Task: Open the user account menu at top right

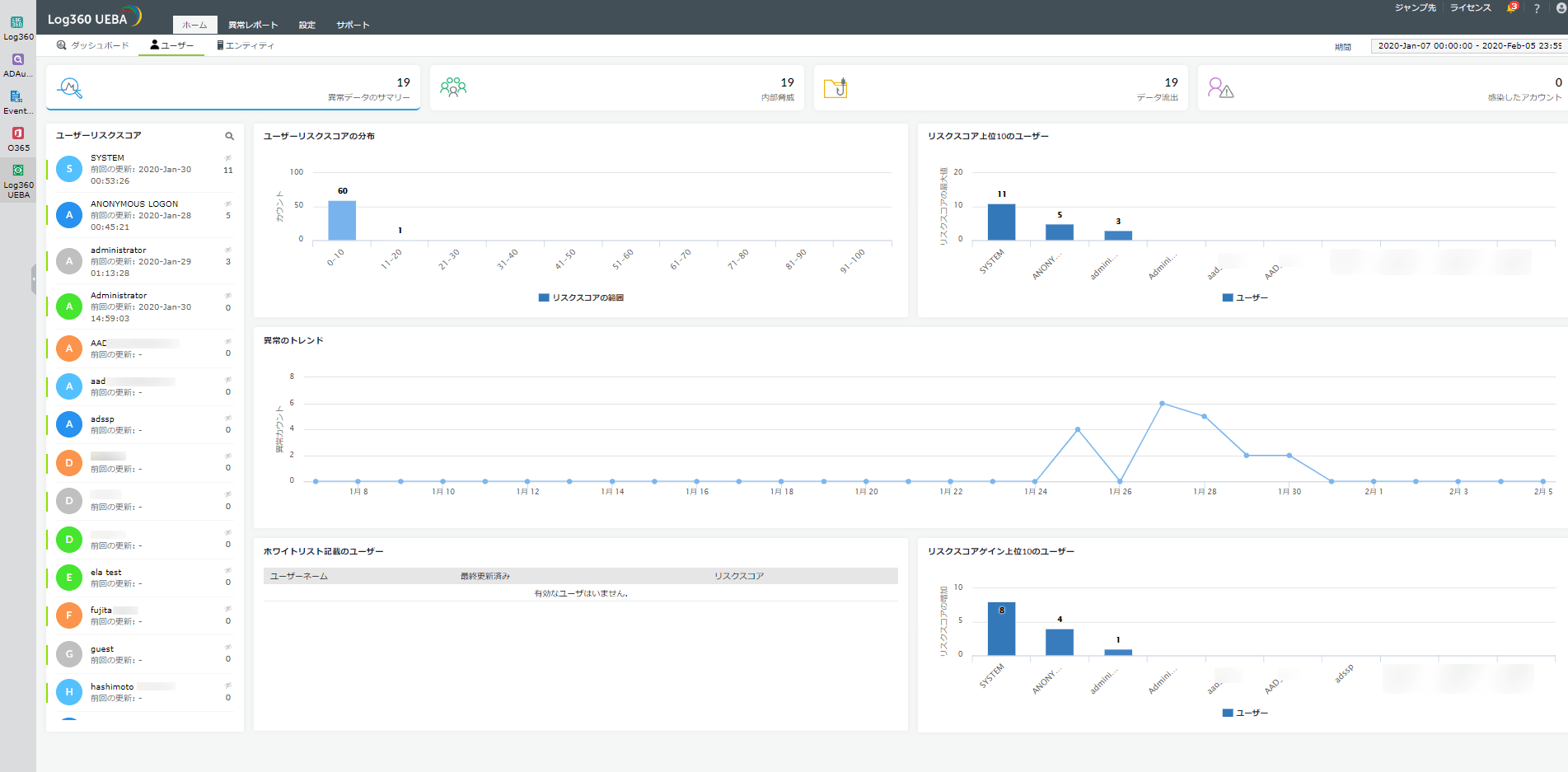Action: 1558,7
